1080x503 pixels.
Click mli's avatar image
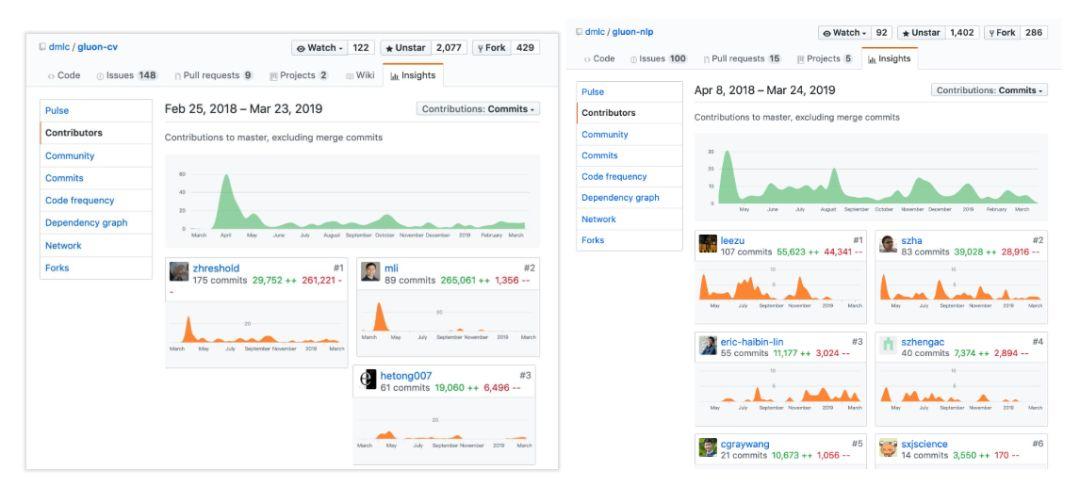[x=371, y=271]
